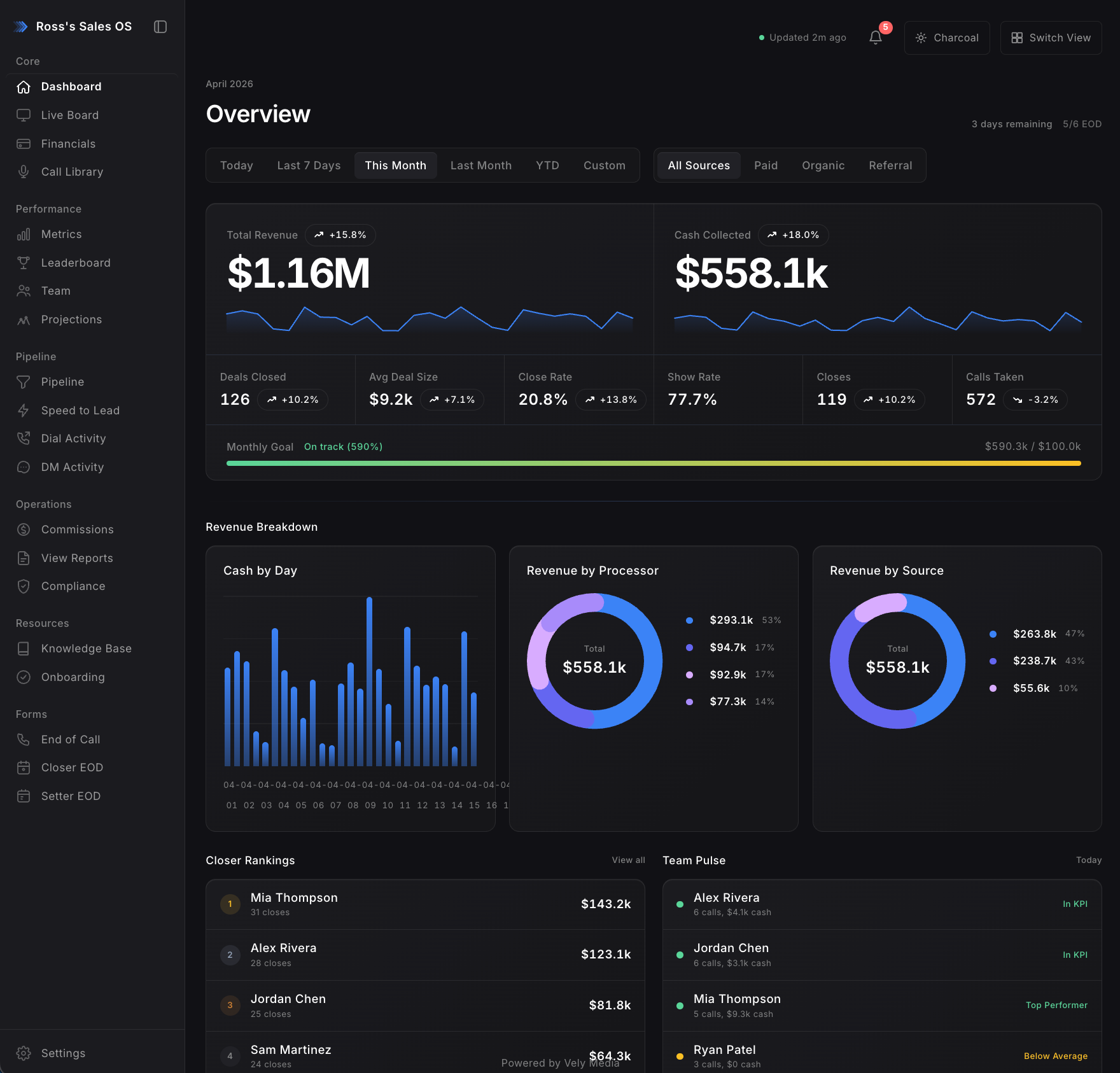Open Metrics bar chart icon
Image resolution: width=1120 pixels, height=1073 pixels.
[24, 234]
